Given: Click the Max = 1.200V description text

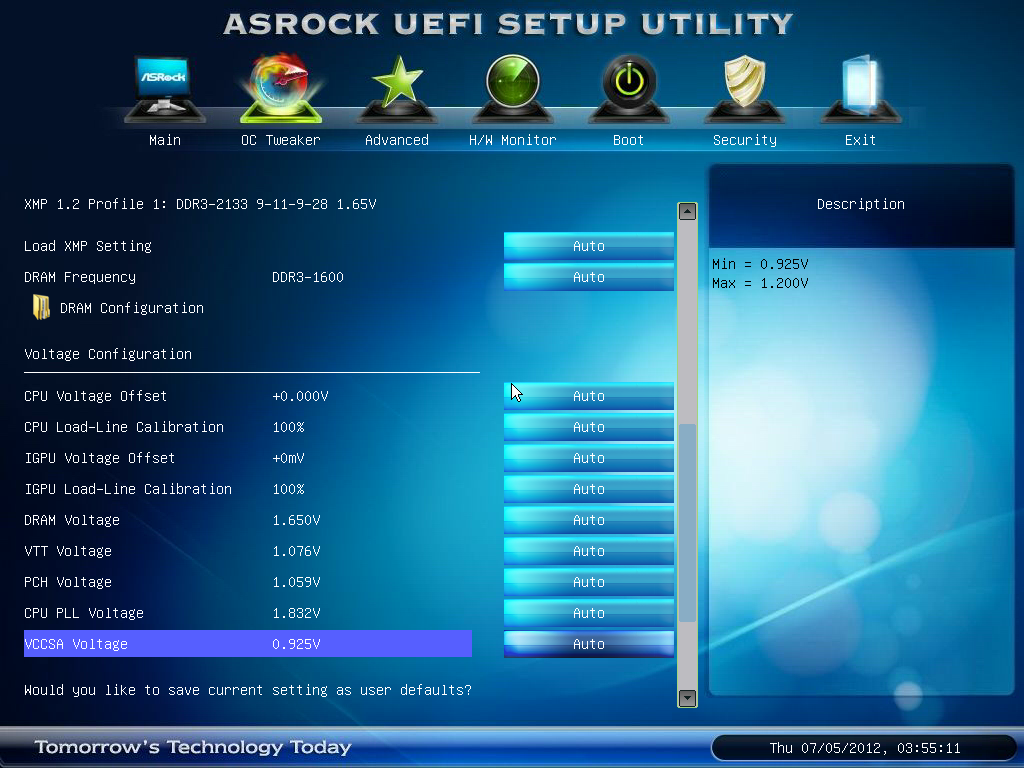Looking at the screenshot, I should 760,283.
